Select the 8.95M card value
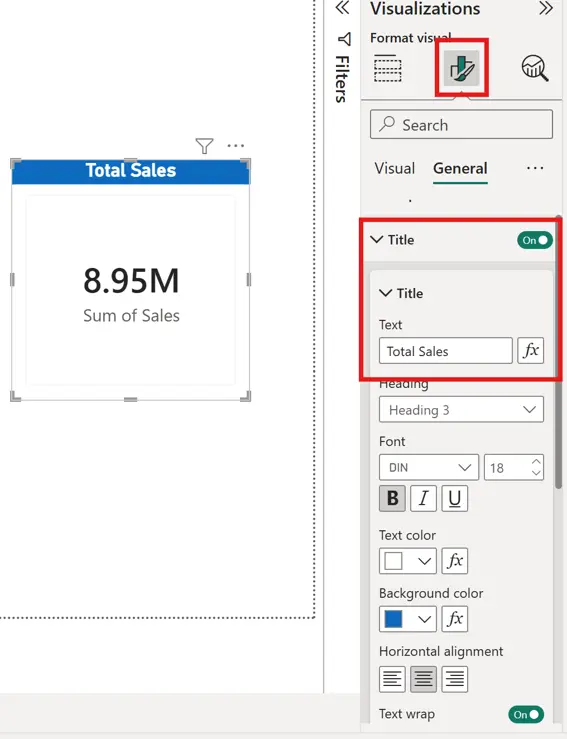Screen dimensions: 567x739 point(131,281)
